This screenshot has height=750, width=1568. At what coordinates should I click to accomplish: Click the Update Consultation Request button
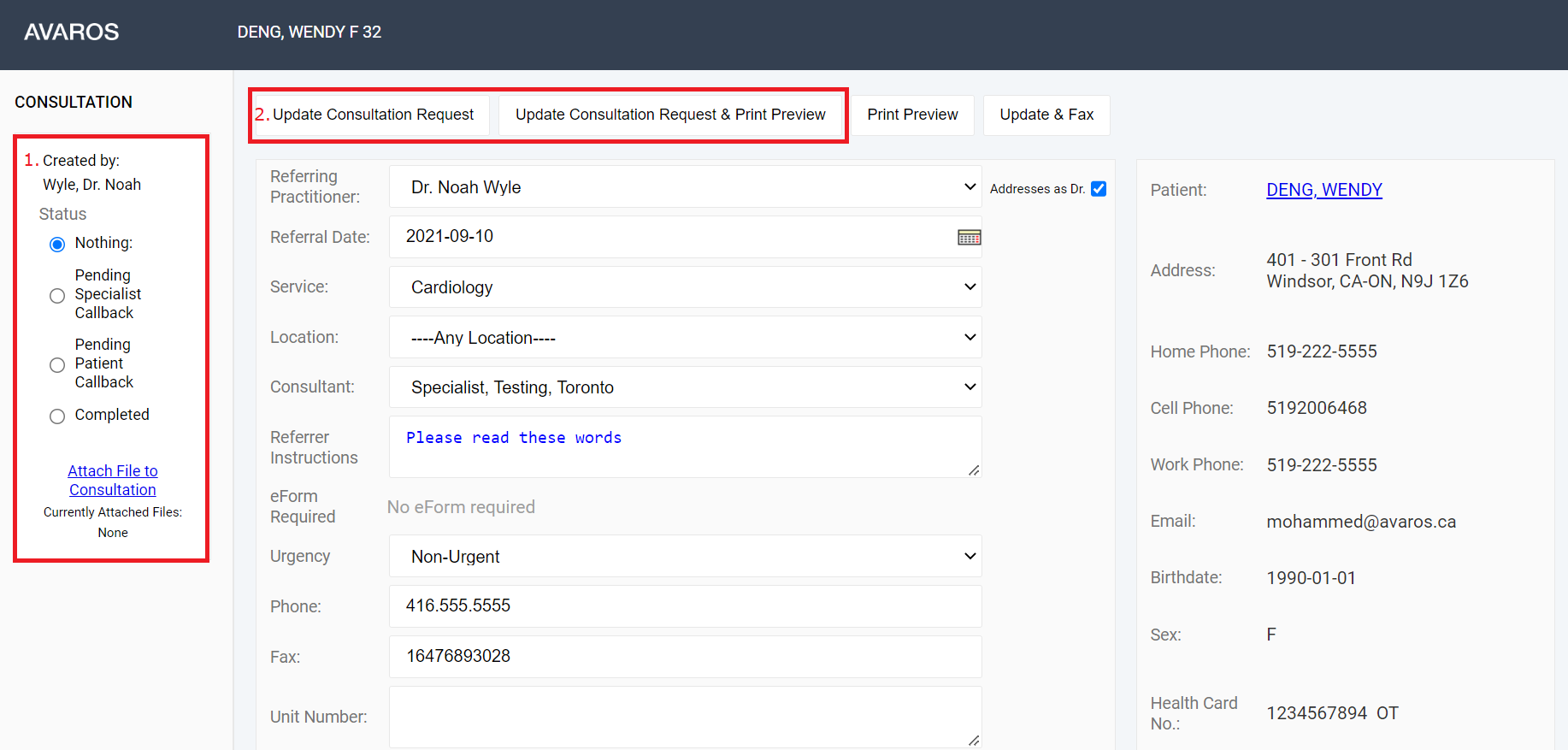pyautogui.click(x=373, y=115)
